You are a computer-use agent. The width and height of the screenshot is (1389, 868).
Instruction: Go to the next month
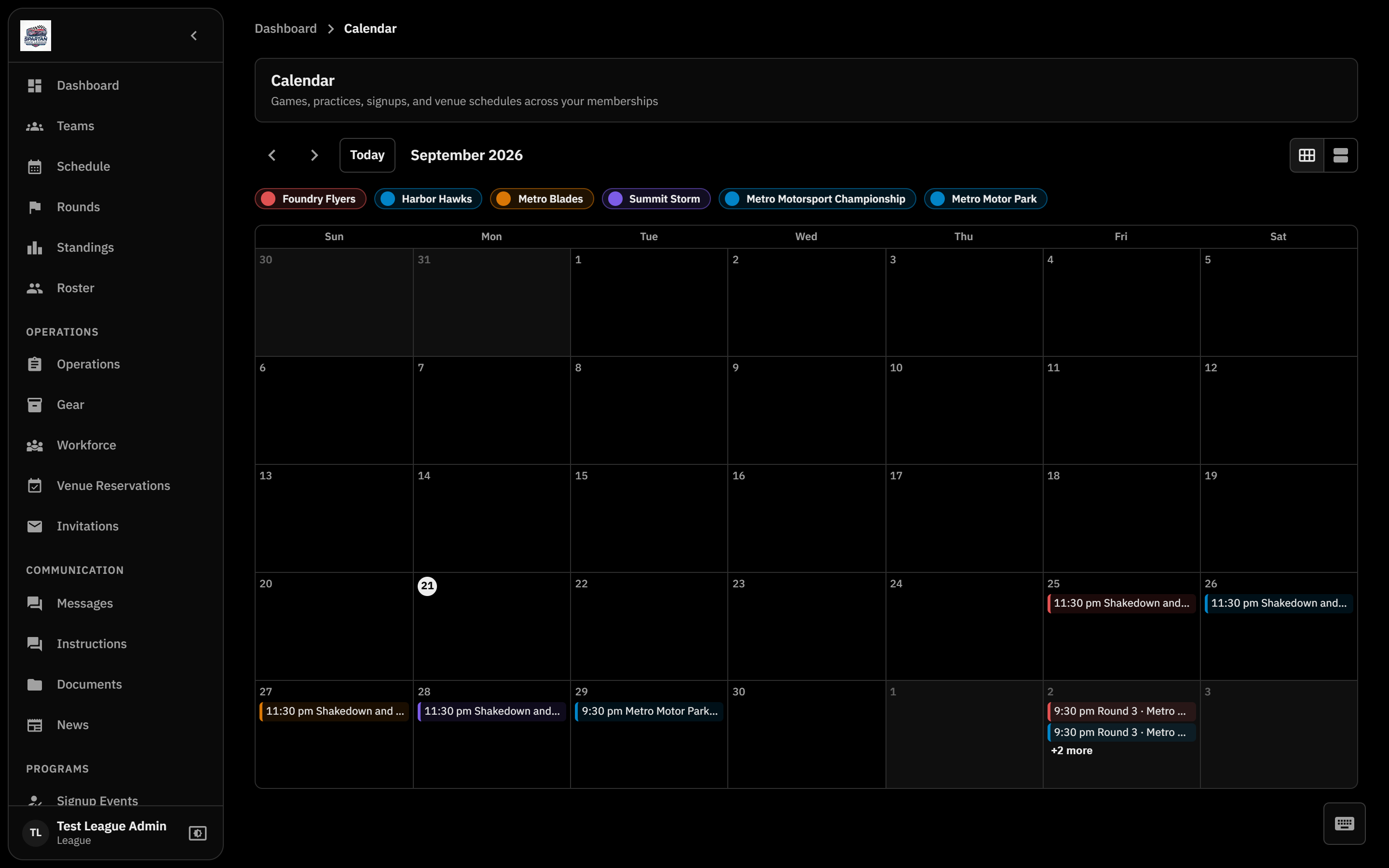click(x=314, y=155)
